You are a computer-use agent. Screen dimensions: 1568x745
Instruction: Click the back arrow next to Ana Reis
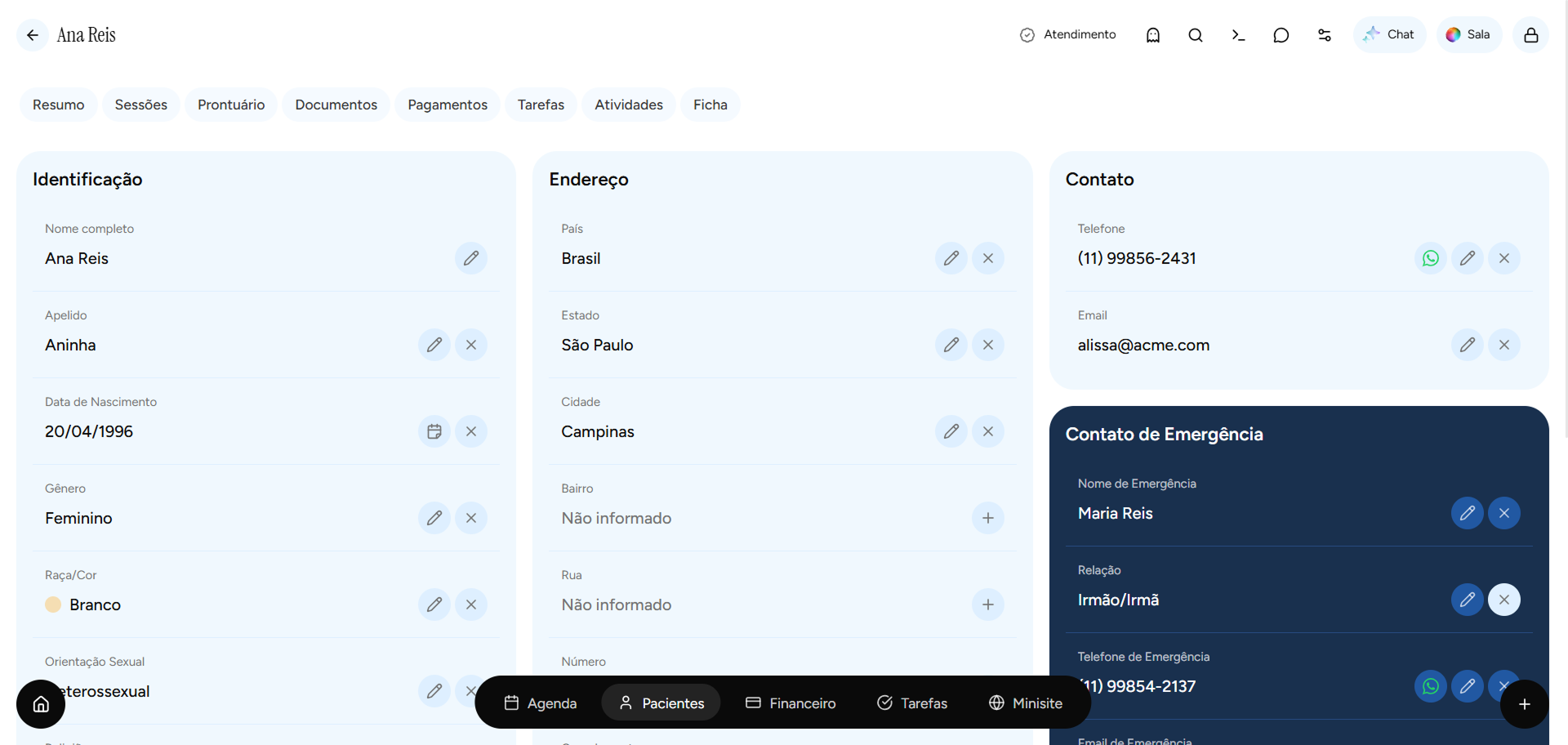33,35
